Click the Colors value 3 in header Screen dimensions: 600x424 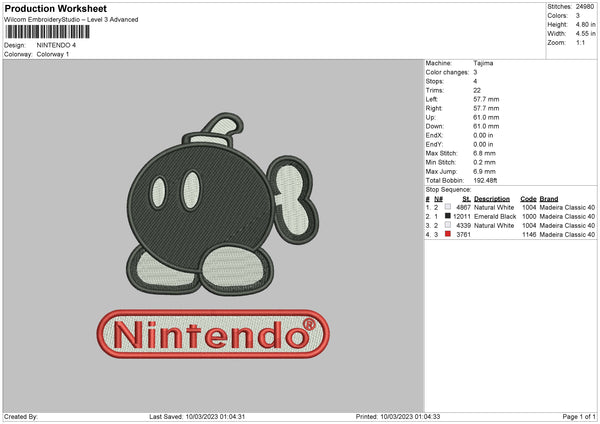coord(577,16)
